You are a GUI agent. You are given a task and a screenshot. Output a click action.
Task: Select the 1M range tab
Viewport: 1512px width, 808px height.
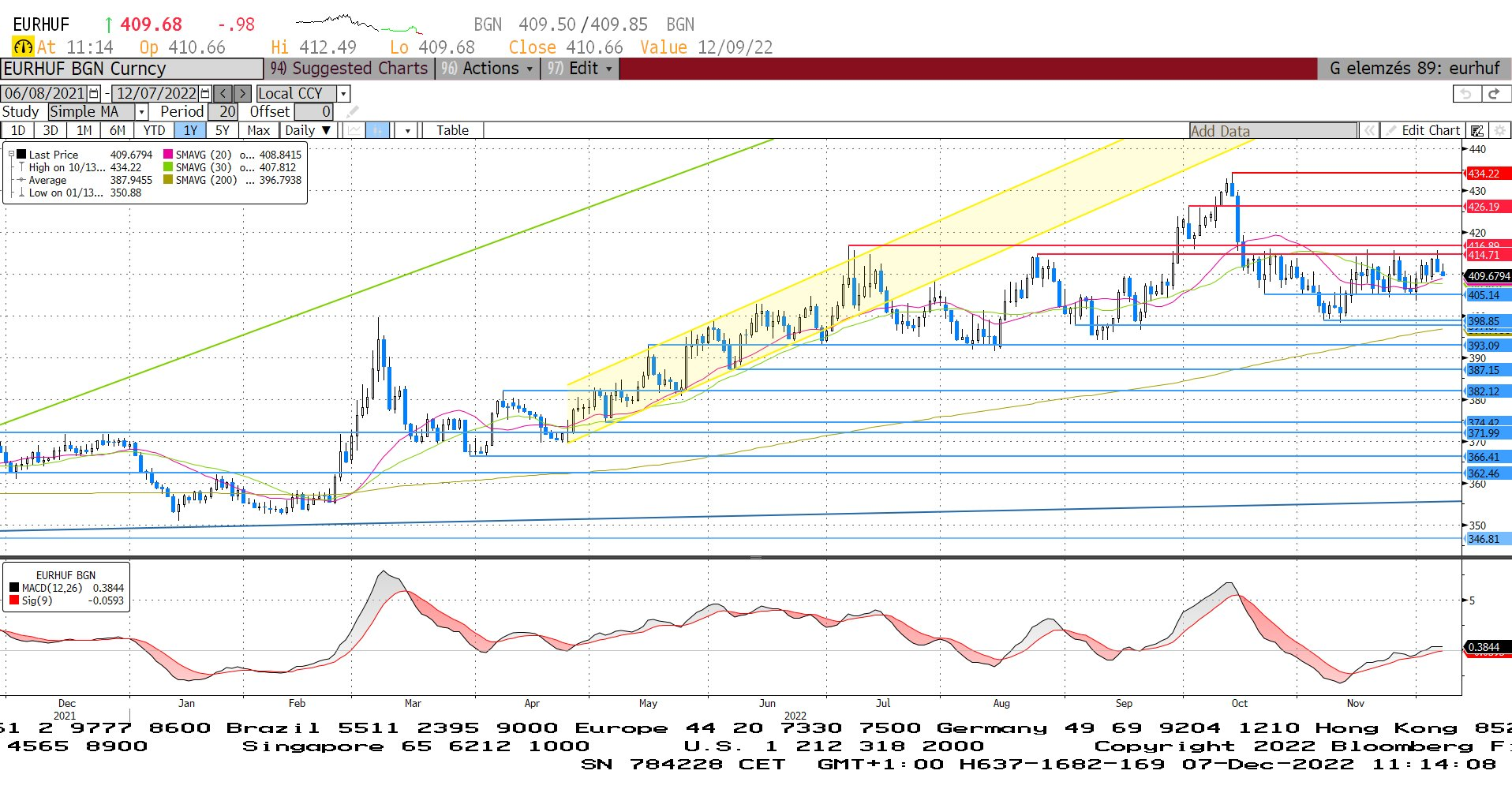84,130
